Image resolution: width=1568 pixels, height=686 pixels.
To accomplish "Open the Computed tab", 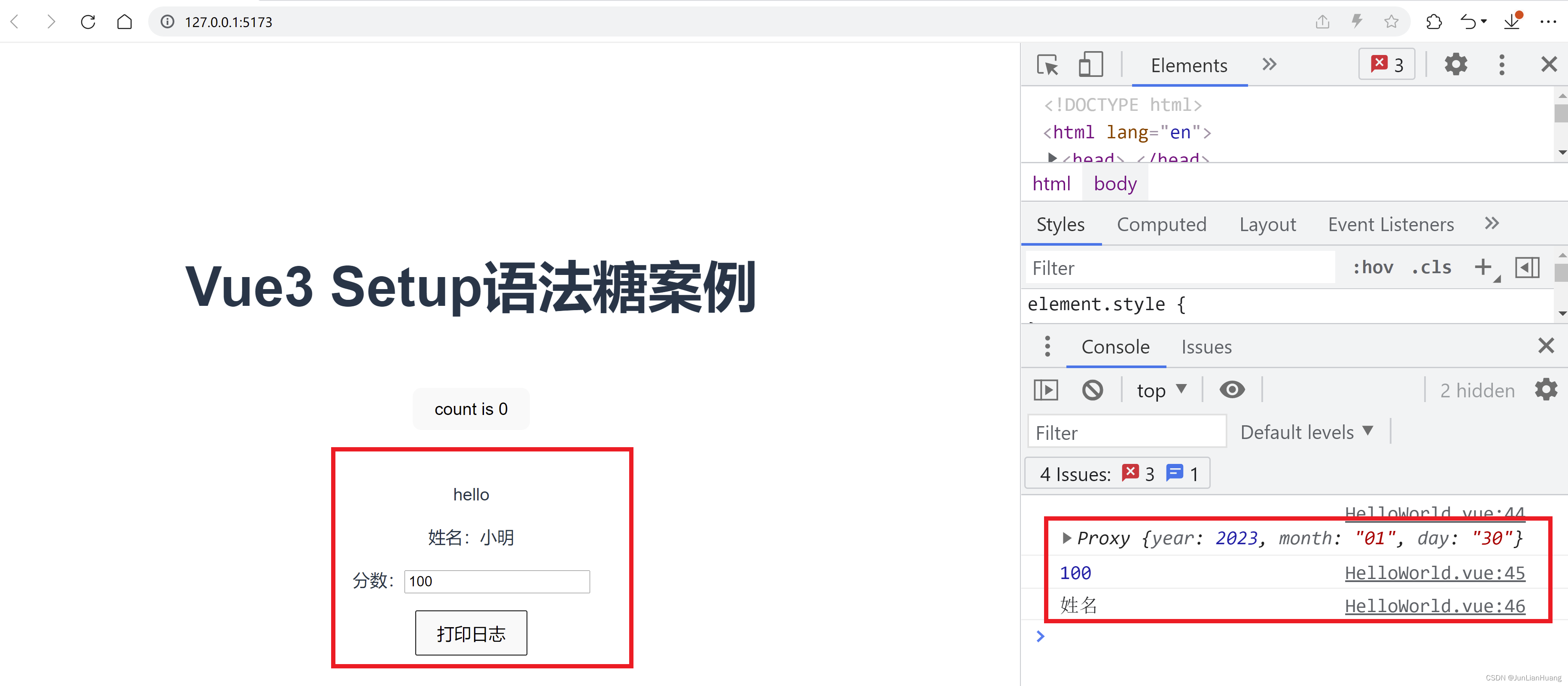I will tap(1161, 225).
